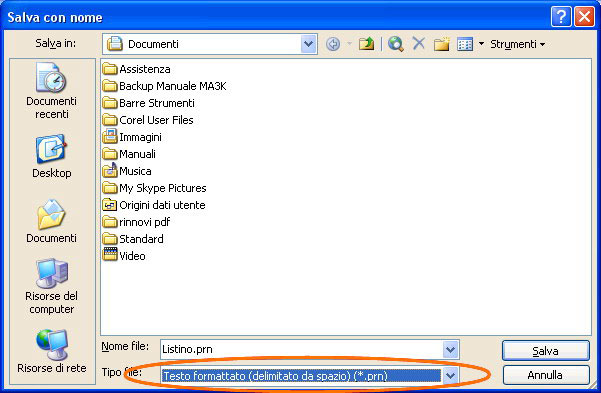Open Risorse del computer in sidebar

(x=51, y=286)
